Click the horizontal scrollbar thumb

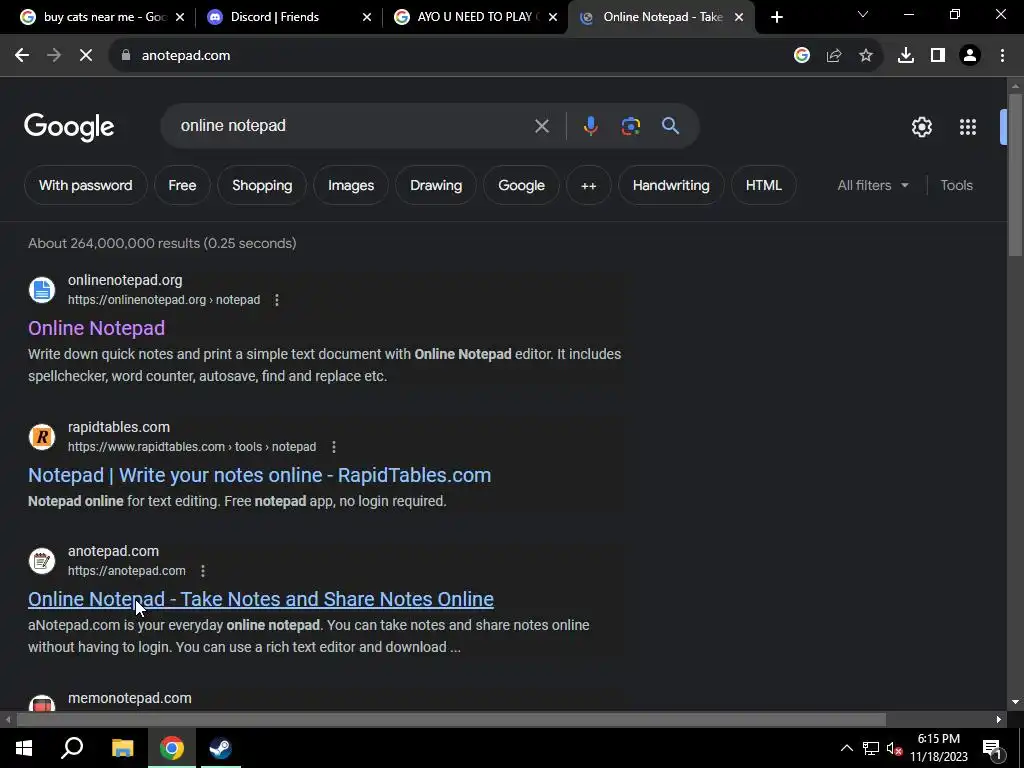[451, 720]
